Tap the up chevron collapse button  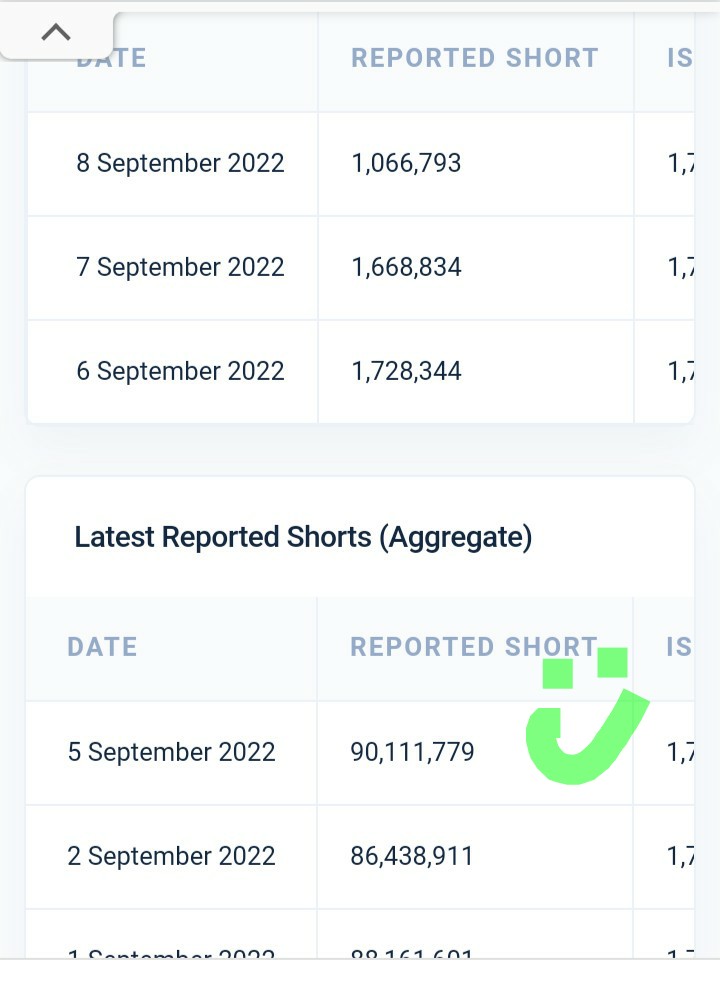coord(56,33)
